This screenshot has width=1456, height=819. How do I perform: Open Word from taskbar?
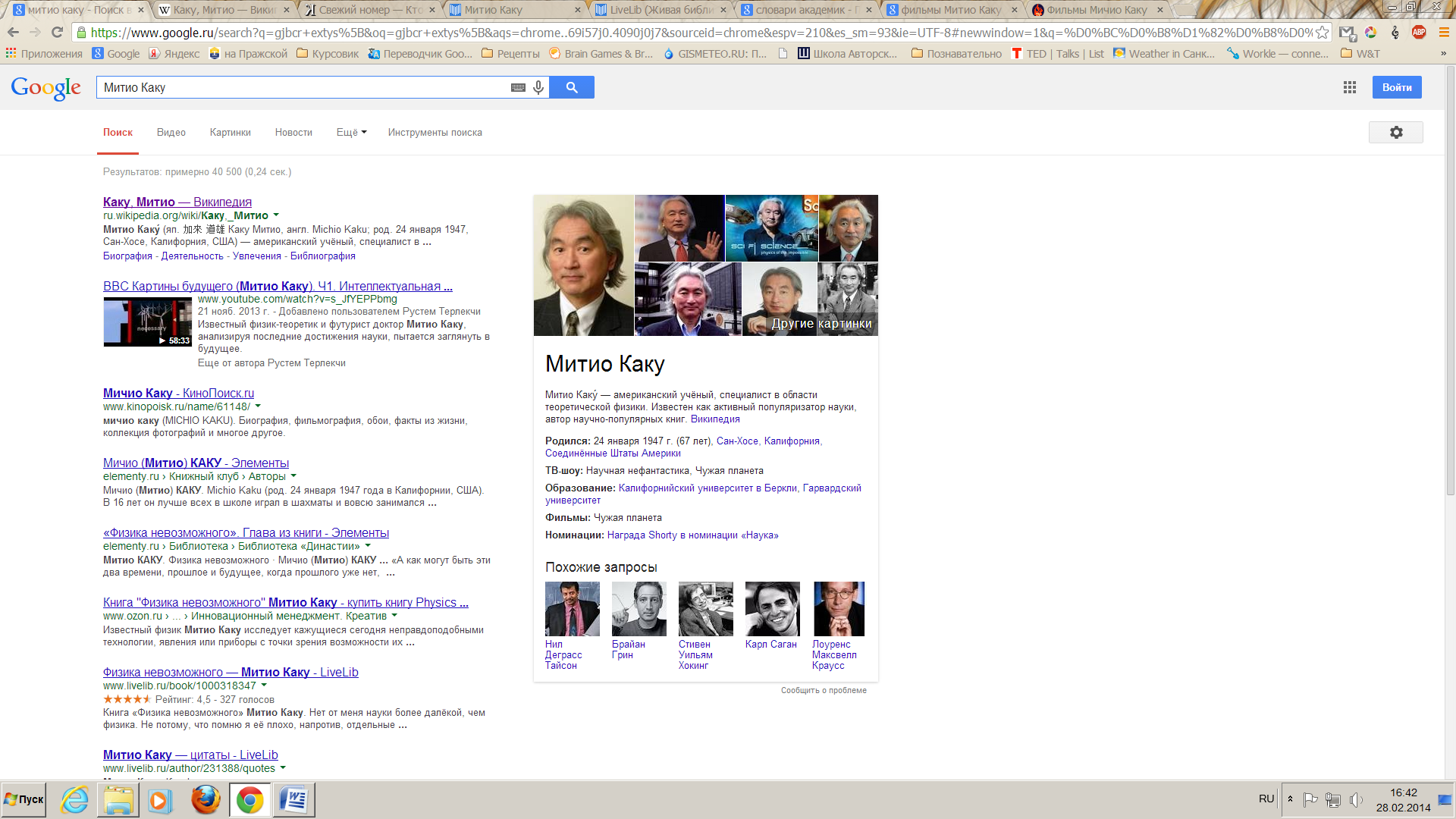(293, 799)
